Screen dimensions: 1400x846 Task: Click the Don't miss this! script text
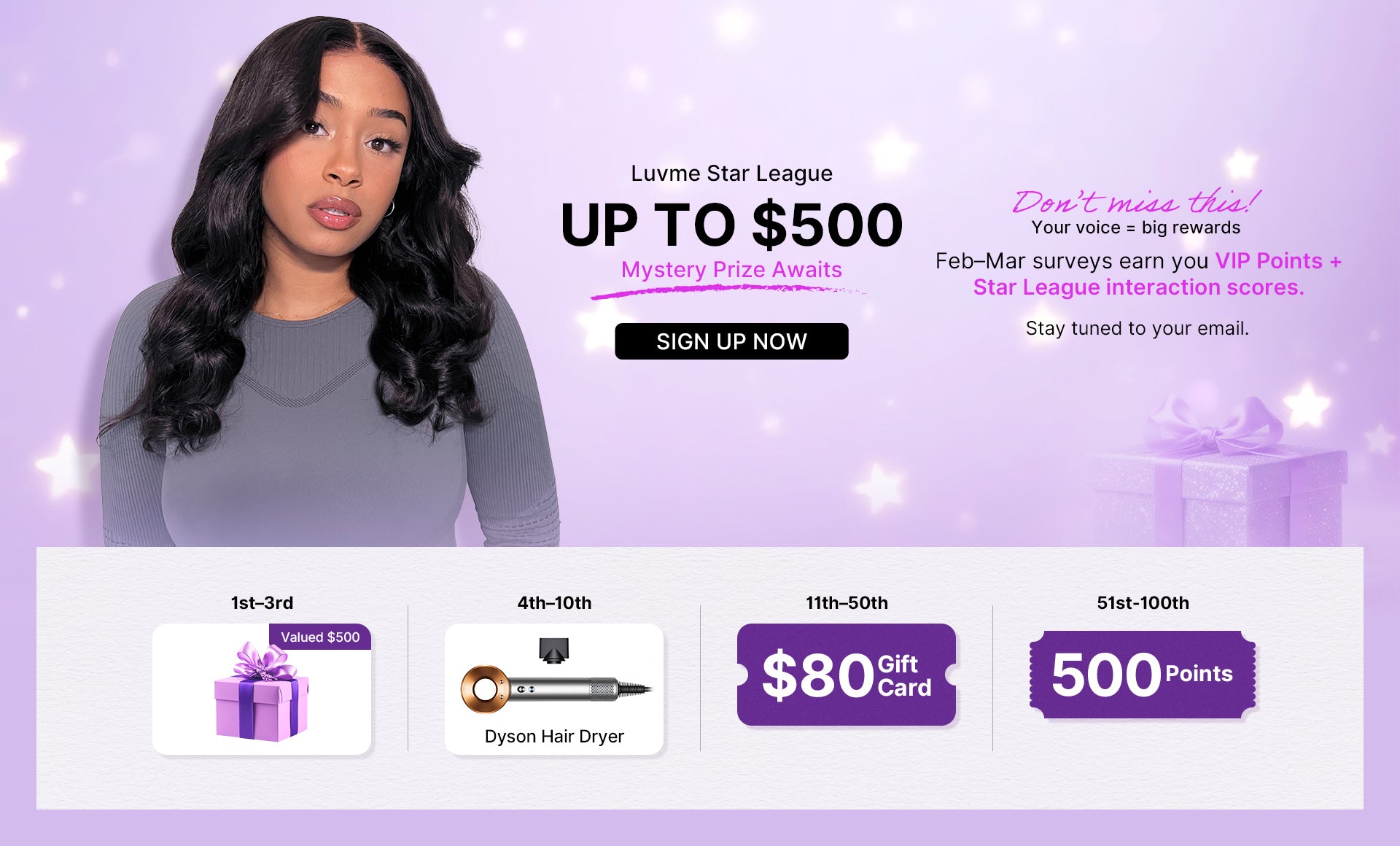click(1136, 201)
